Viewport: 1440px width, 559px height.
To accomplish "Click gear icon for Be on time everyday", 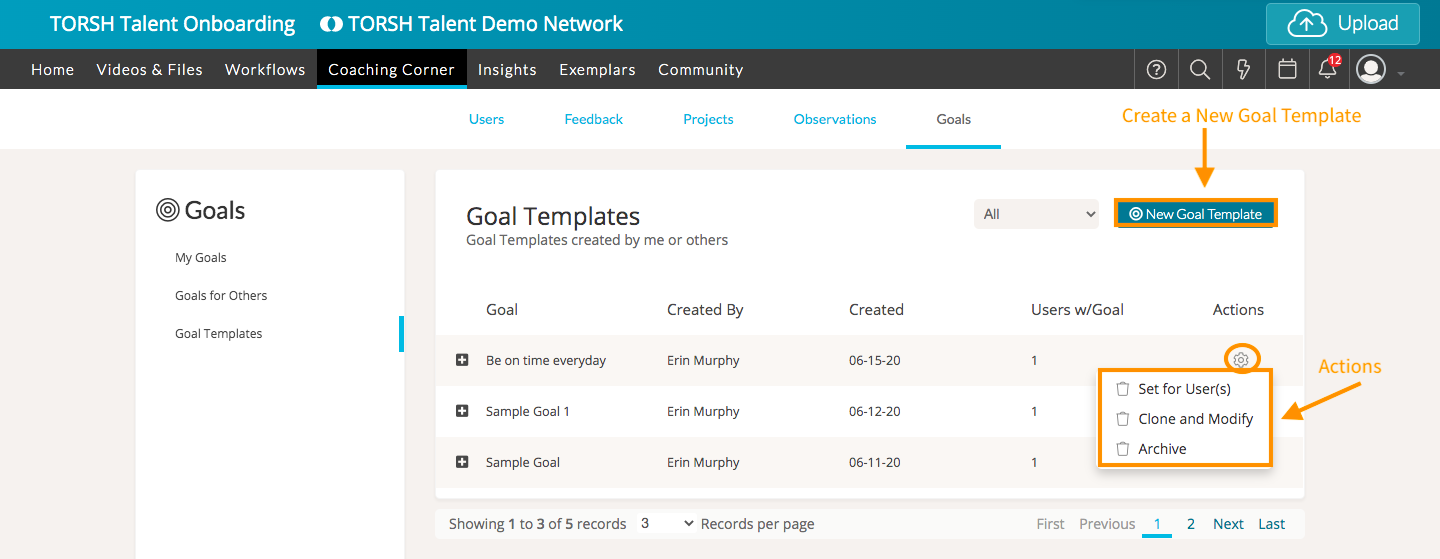I will pos(1241,360).
